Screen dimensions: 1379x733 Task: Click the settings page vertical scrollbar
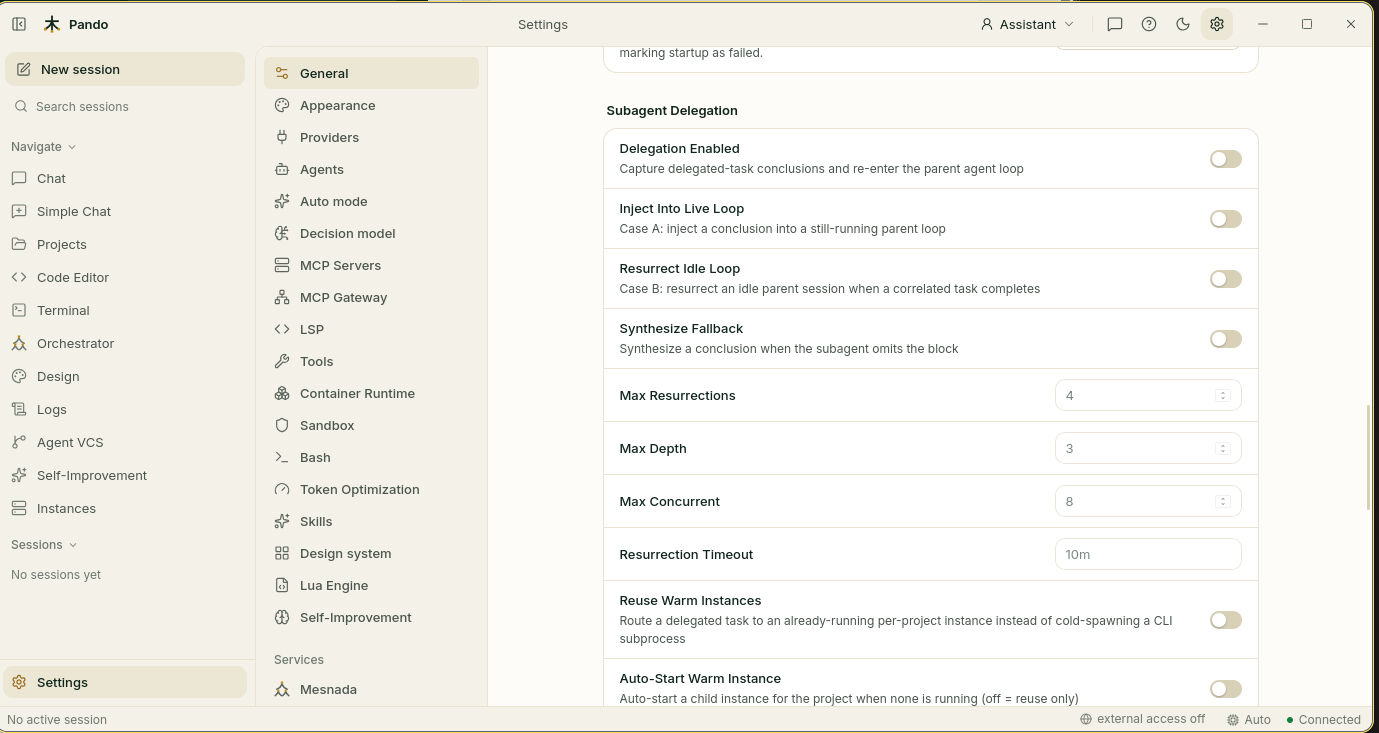1369,458
